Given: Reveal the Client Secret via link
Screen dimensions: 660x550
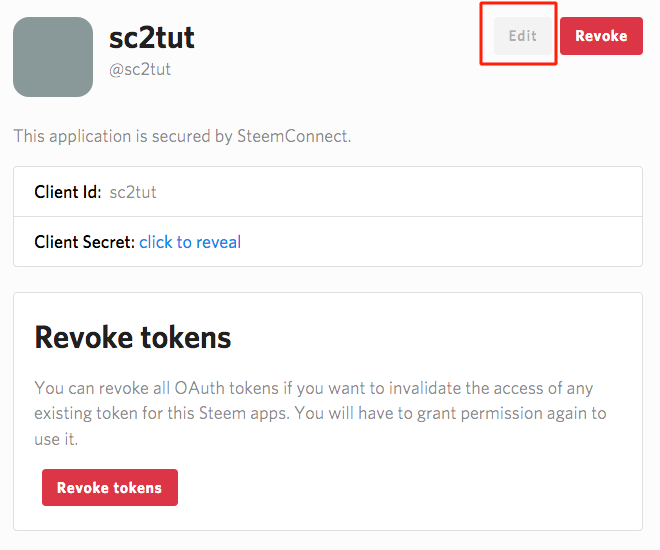Looking at the screenshot, I should pyautogui.click(x=190, y=242).
